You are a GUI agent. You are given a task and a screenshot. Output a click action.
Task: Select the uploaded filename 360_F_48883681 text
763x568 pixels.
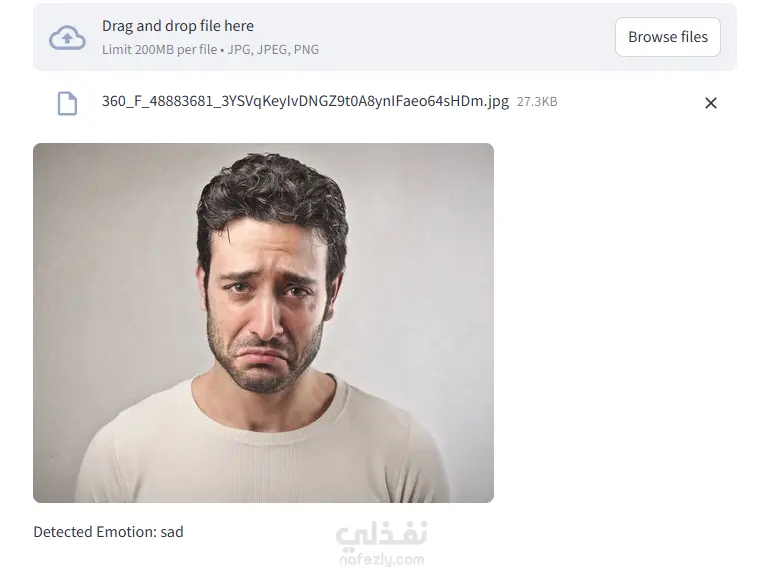pyautogui.click(x=305, y=101)
